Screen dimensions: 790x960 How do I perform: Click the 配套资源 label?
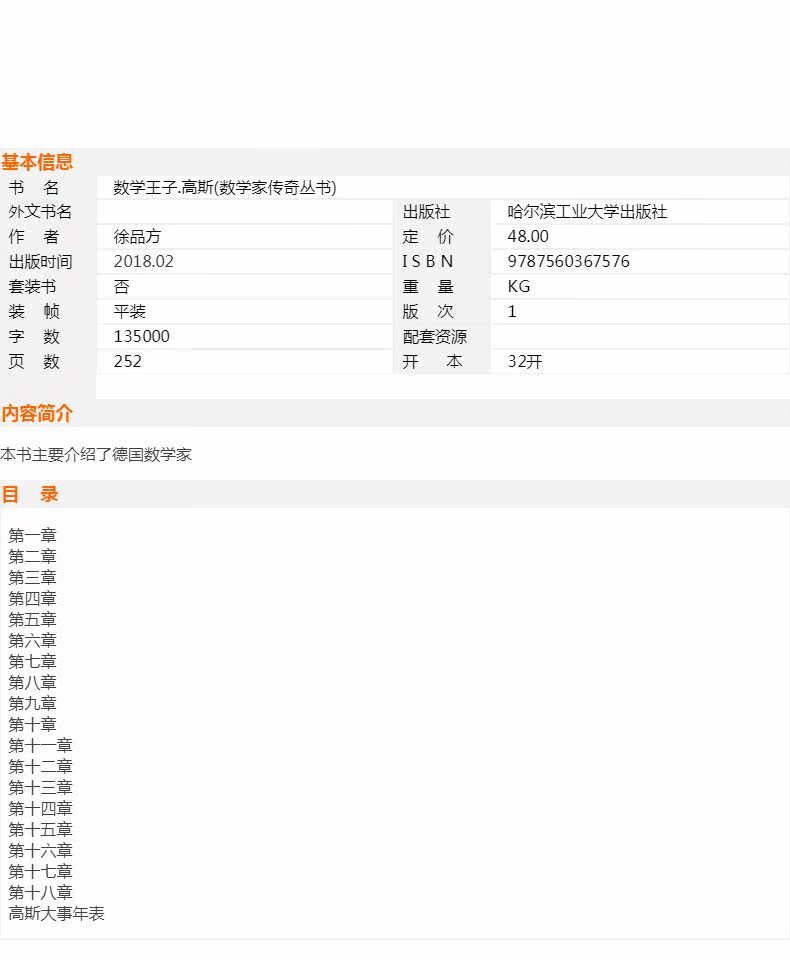(x=434, y=336)
